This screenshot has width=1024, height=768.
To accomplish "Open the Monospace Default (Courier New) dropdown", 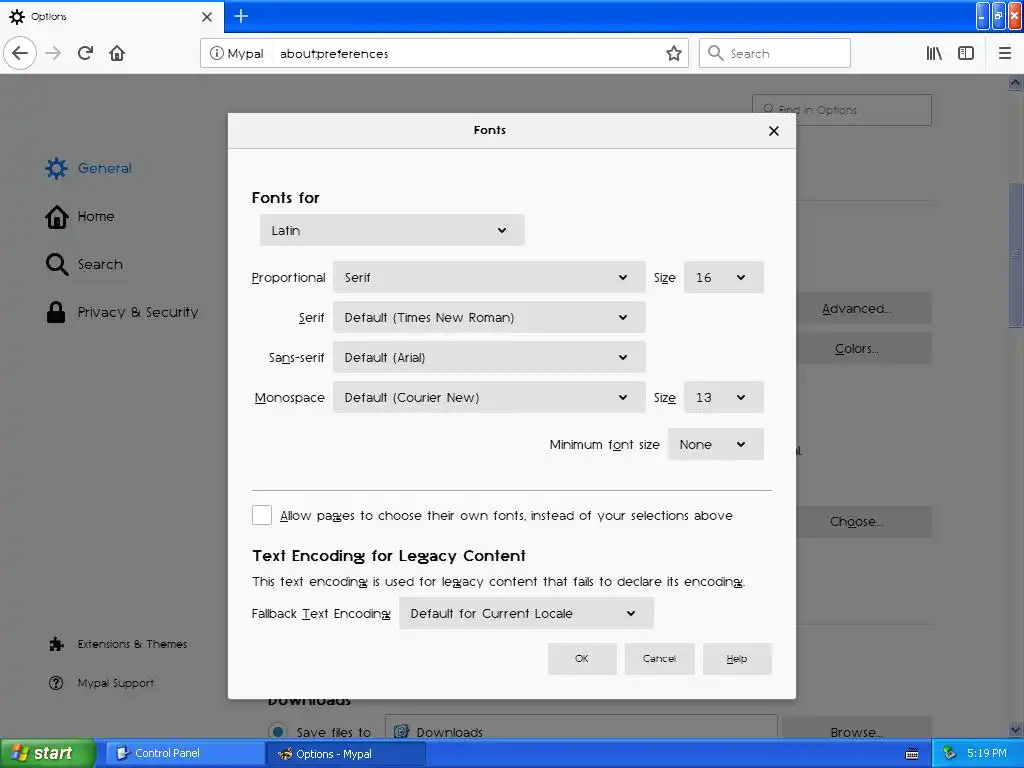I will click(x=489, y=397).
